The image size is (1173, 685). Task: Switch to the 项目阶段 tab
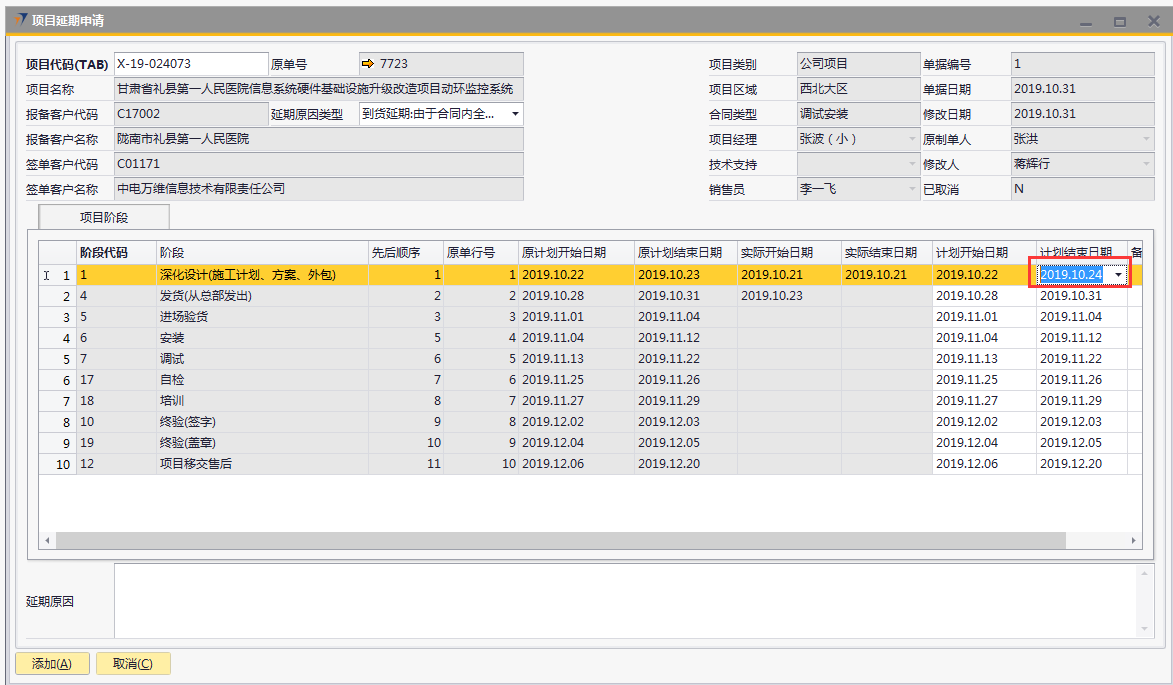click(x=104, y=217)
